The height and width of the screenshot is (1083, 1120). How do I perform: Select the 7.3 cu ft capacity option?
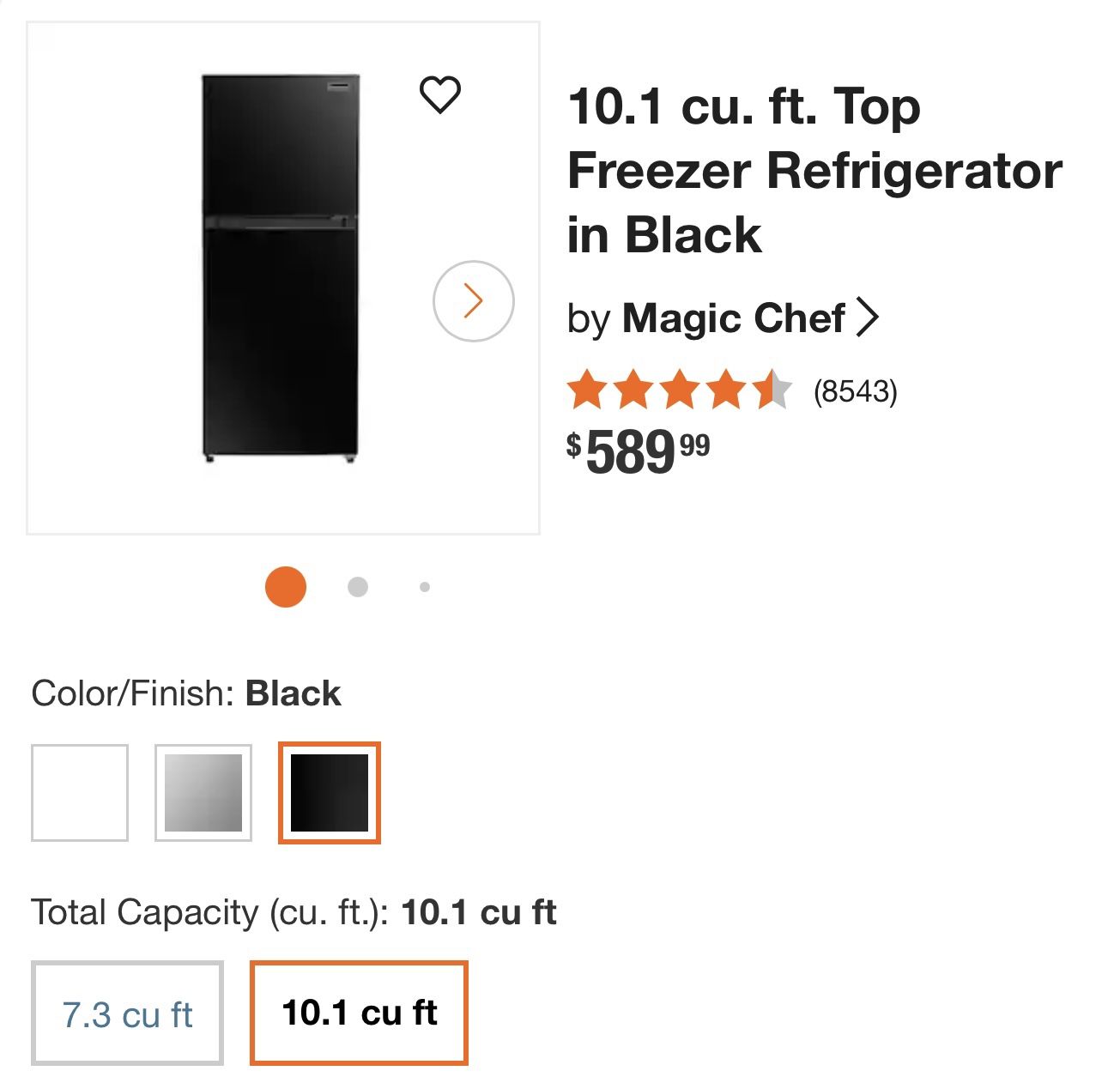pos(127,1013)
